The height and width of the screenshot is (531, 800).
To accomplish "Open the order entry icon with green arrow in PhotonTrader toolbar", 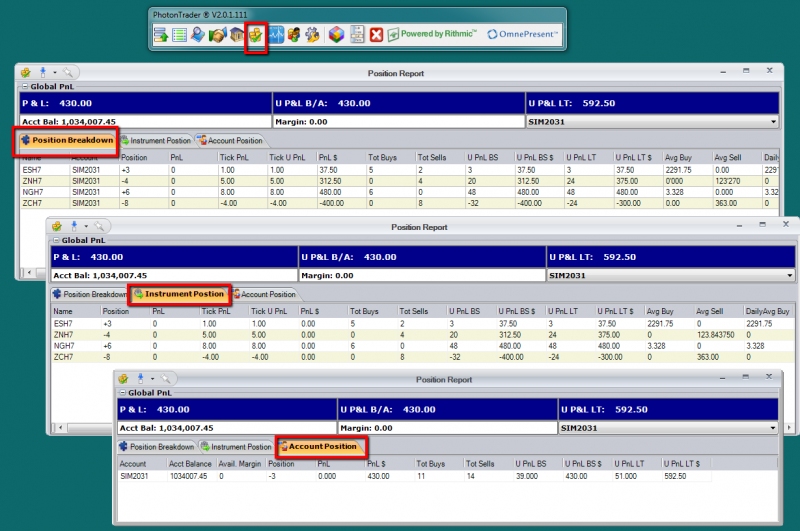I will coord(161,35).
